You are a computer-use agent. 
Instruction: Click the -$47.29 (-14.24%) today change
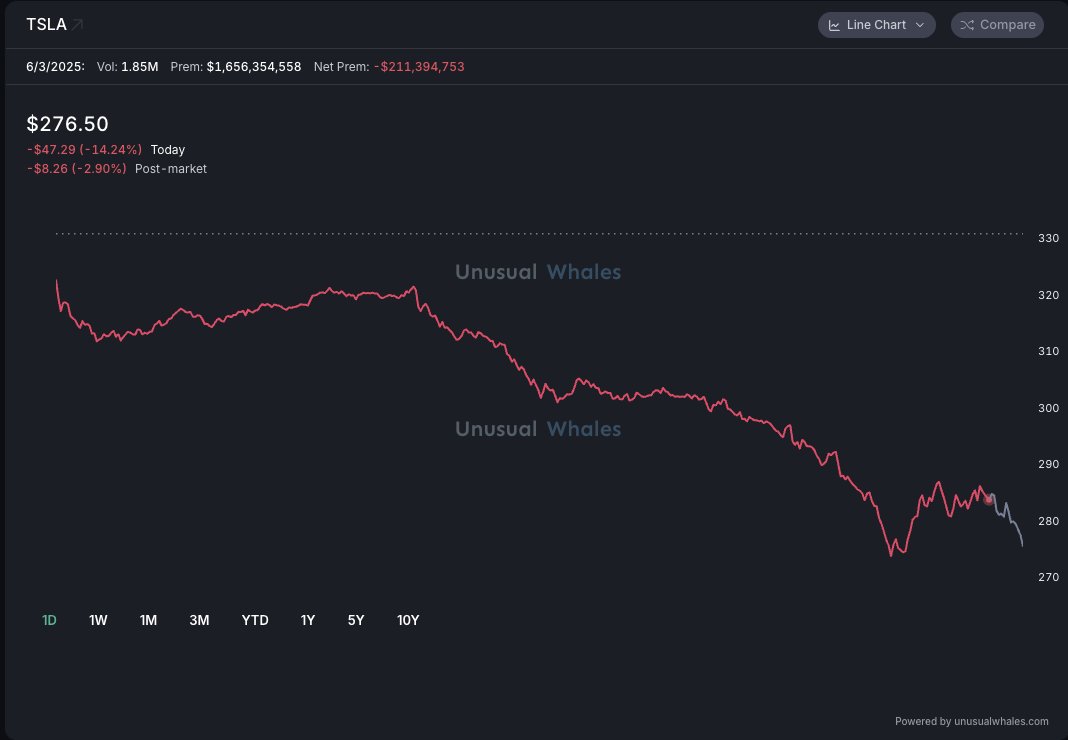(x=84, y=150)
